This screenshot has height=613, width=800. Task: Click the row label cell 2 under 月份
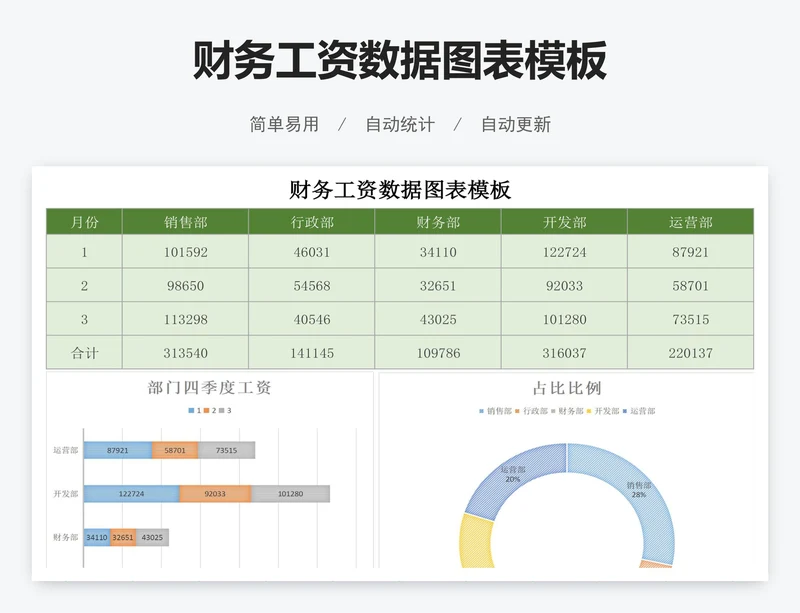coord(84,285)
